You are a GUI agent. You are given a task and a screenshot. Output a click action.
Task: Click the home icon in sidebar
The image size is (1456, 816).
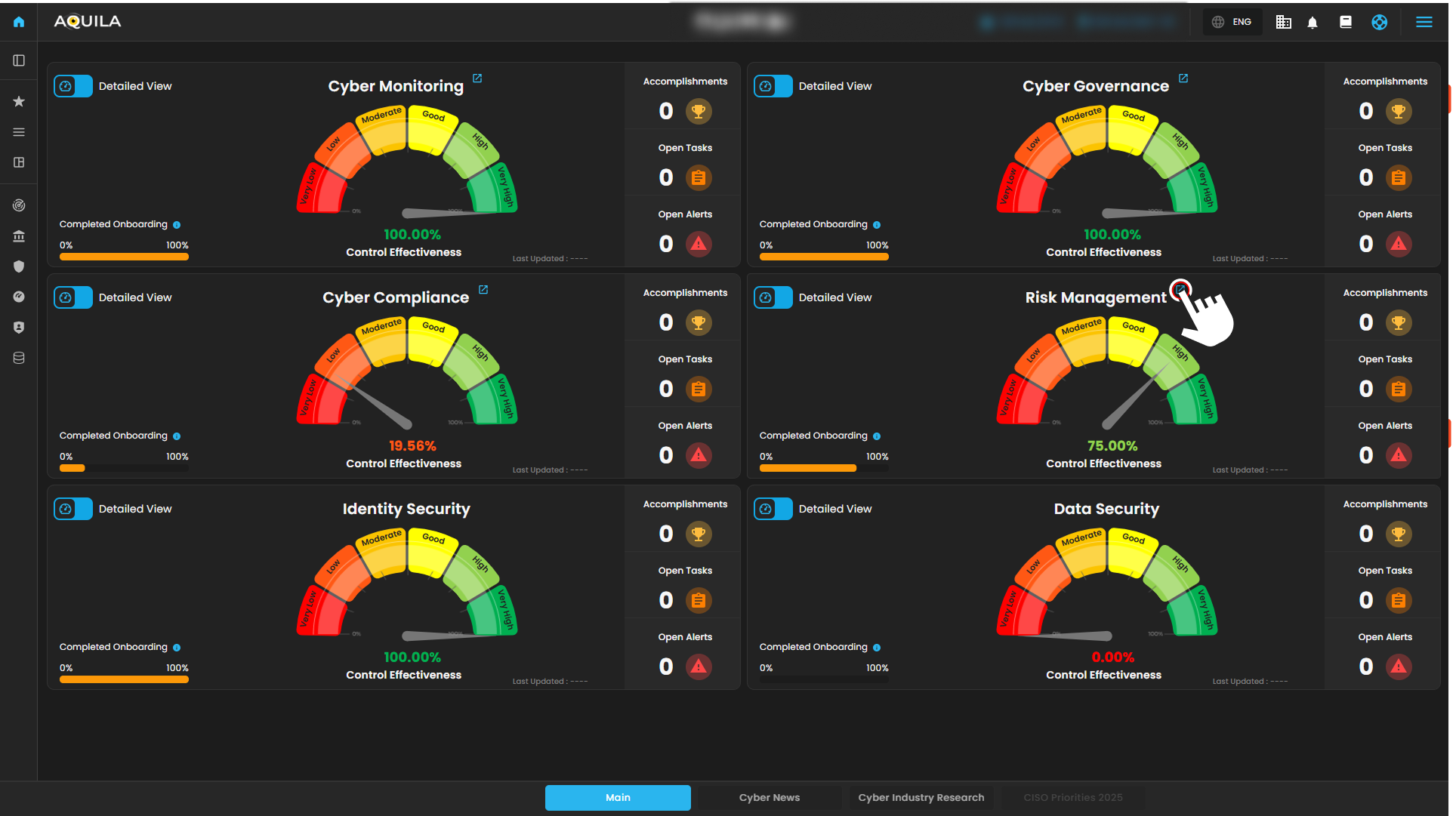(19, 22)
